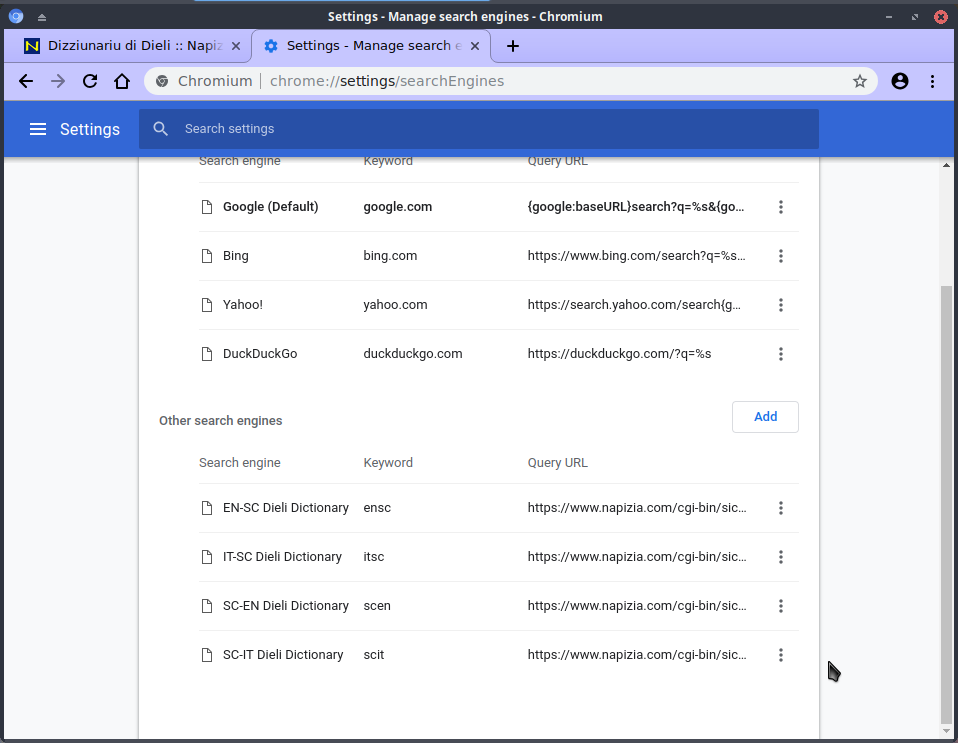The image size is (958, 743).
Task: Open more actions for EN-SC Dieli Dictionary
Action: tap(781, 508)
